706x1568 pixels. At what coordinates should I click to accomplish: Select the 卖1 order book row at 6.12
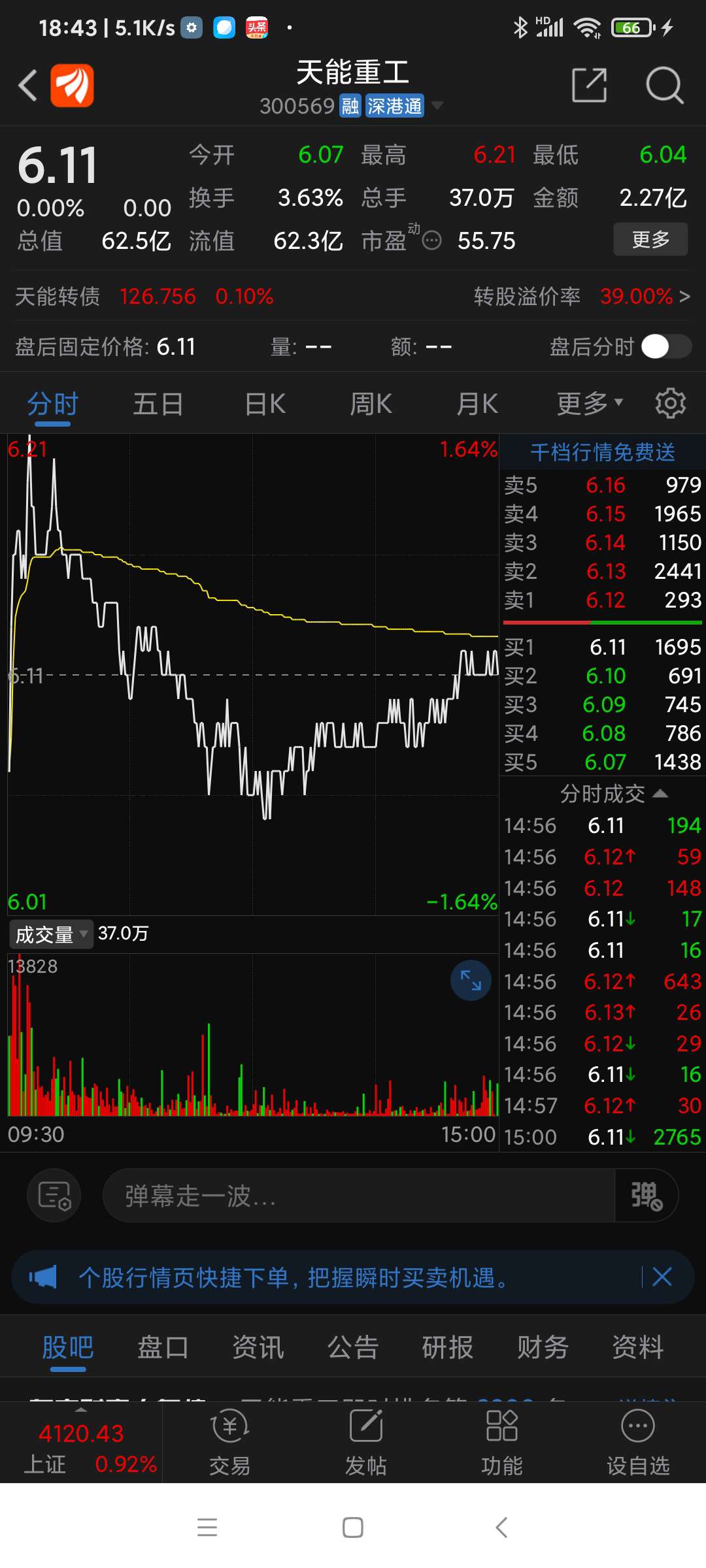603,600
